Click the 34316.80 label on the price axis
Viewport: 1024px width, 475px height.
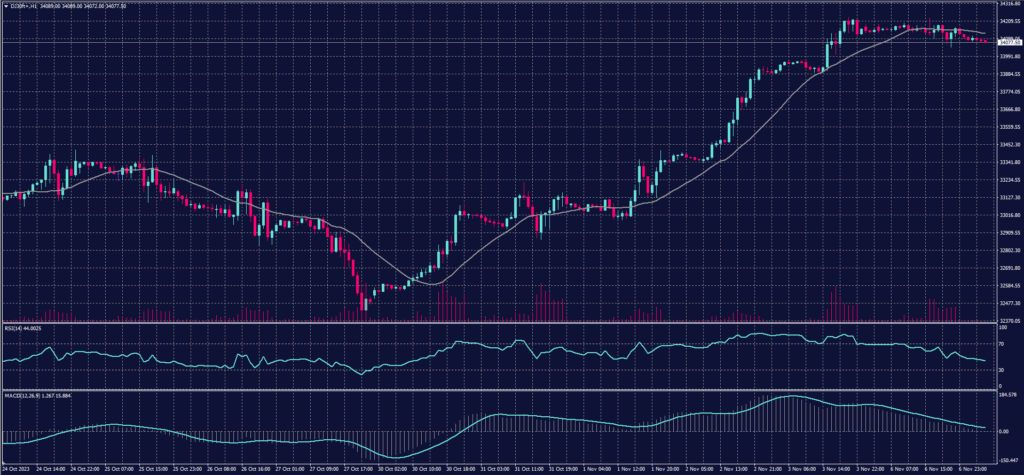(x=1007, y=4)
